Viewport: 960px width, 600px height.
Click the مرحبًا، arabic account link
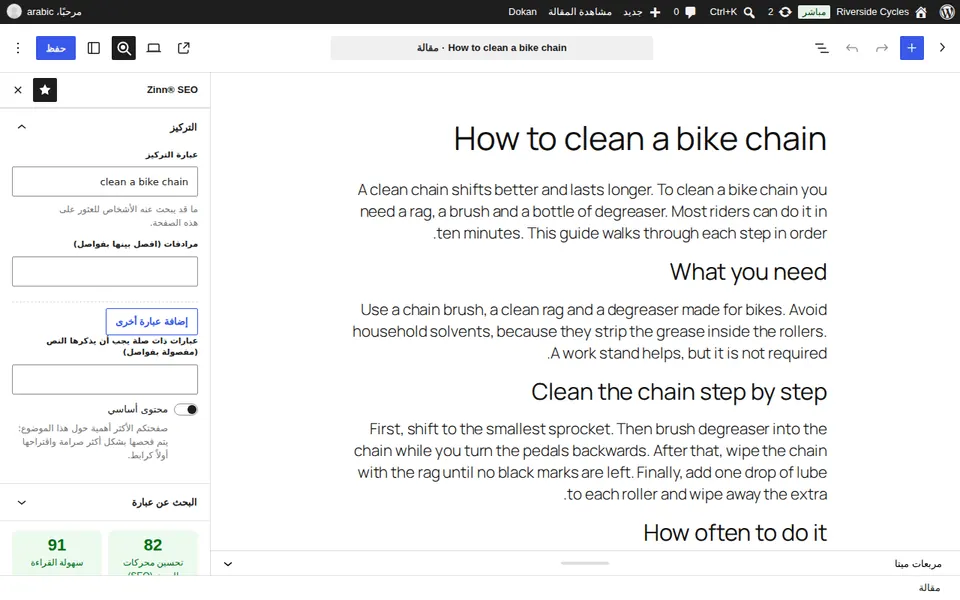point(54,12)
